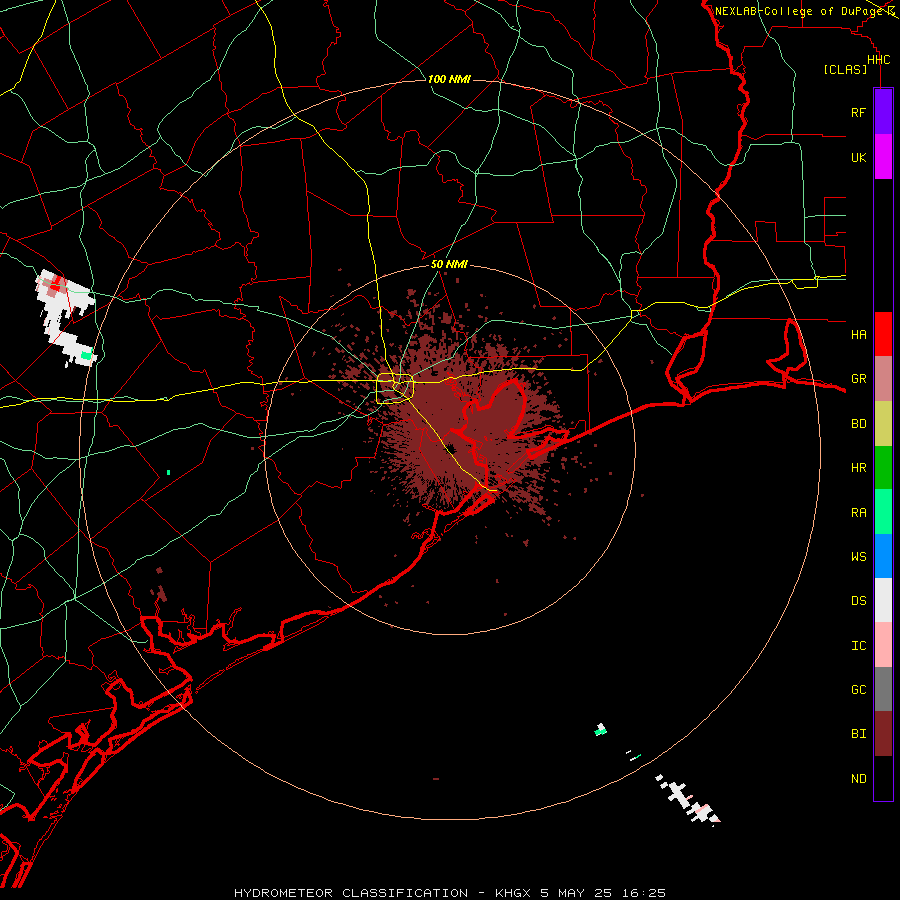The width and height of the screenshot is (900, 900).
Task: Select the GC legend label
Action: coord(858,689)
